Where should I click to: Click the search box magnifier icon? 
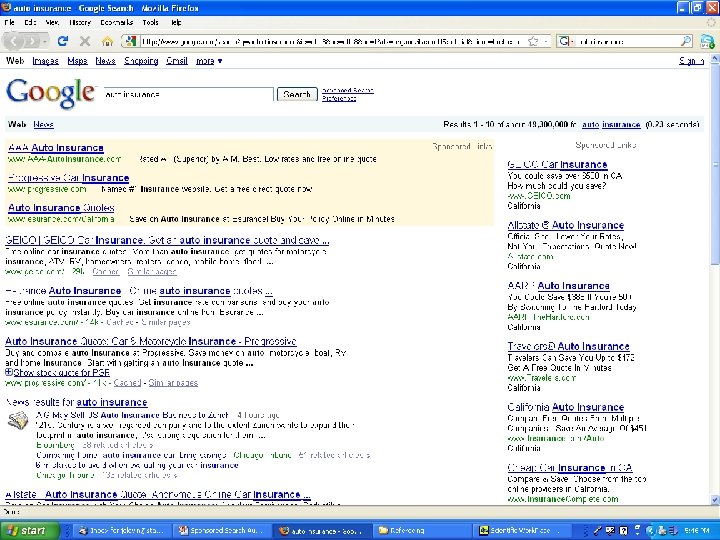tap(685, 41)
